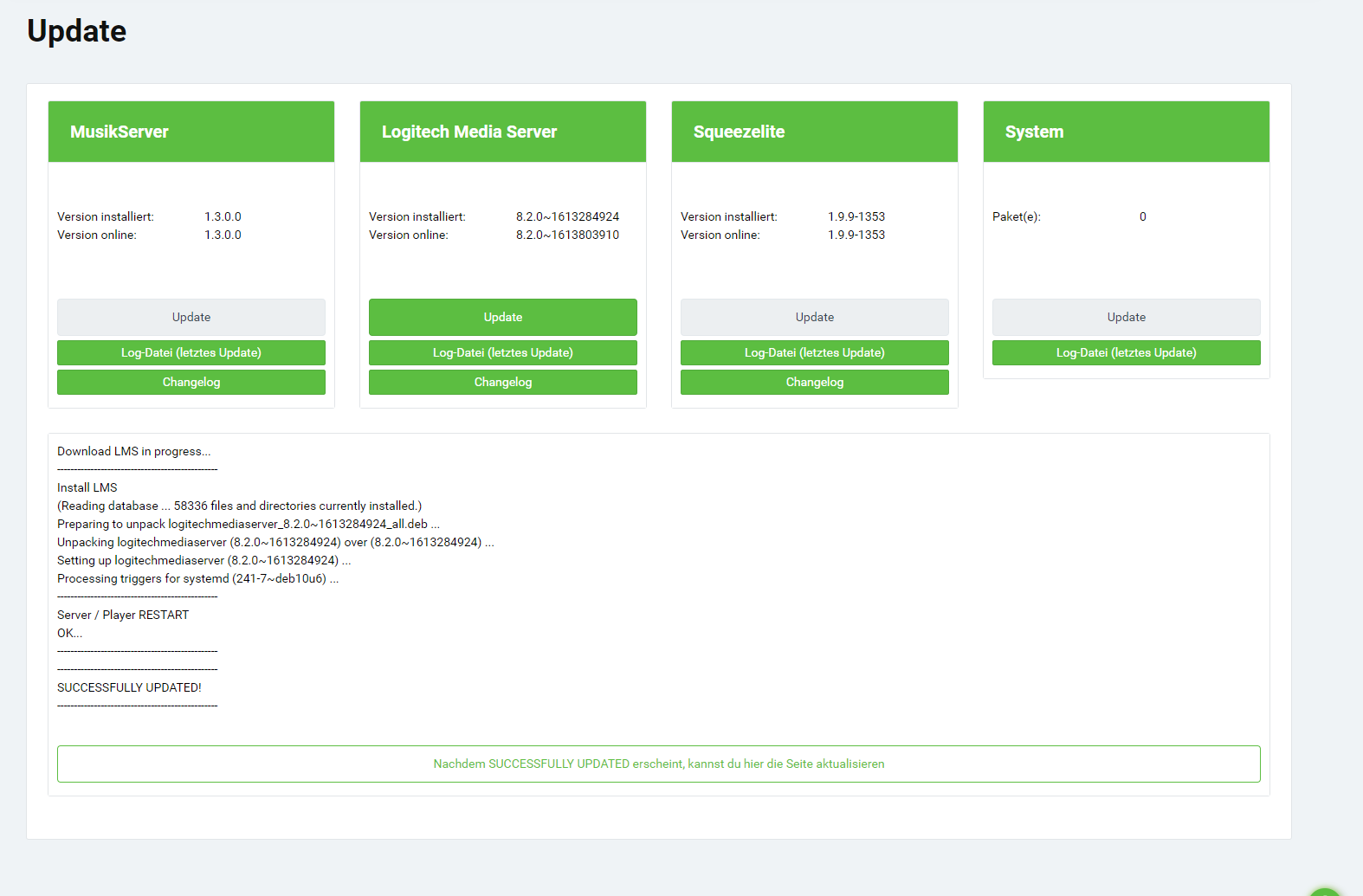Select the 'Preparing to unpack logitechmediaserver' log line
The image size is (1363, 896).
(x=249, y=524)
